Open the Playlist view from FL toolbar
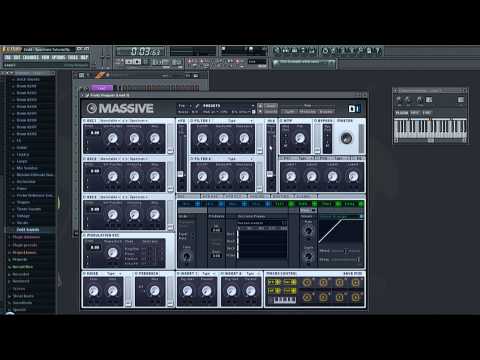Image resolution: width=480 pixels, height=360 pixels. coord(277,51)
